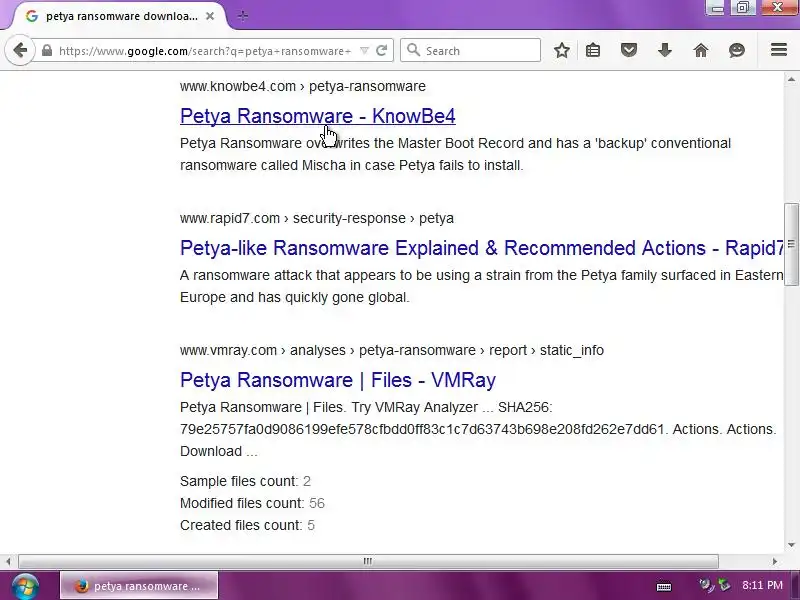Click the 8:11 PM taskbar clock
The width and height of the screenshot is (800, 600).
click(762, 585)
